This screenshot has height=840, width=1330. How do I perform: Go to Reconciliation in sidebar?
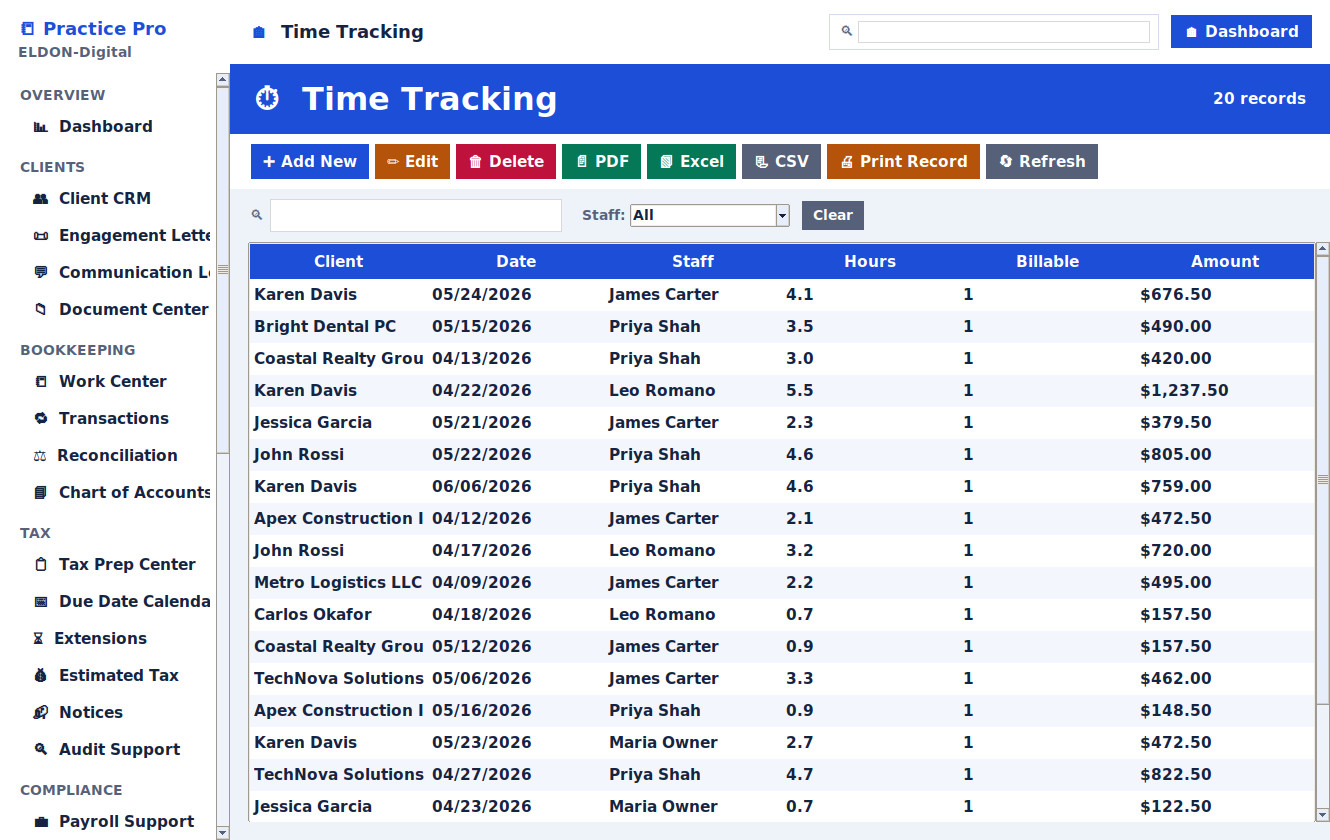pos(117,456)
